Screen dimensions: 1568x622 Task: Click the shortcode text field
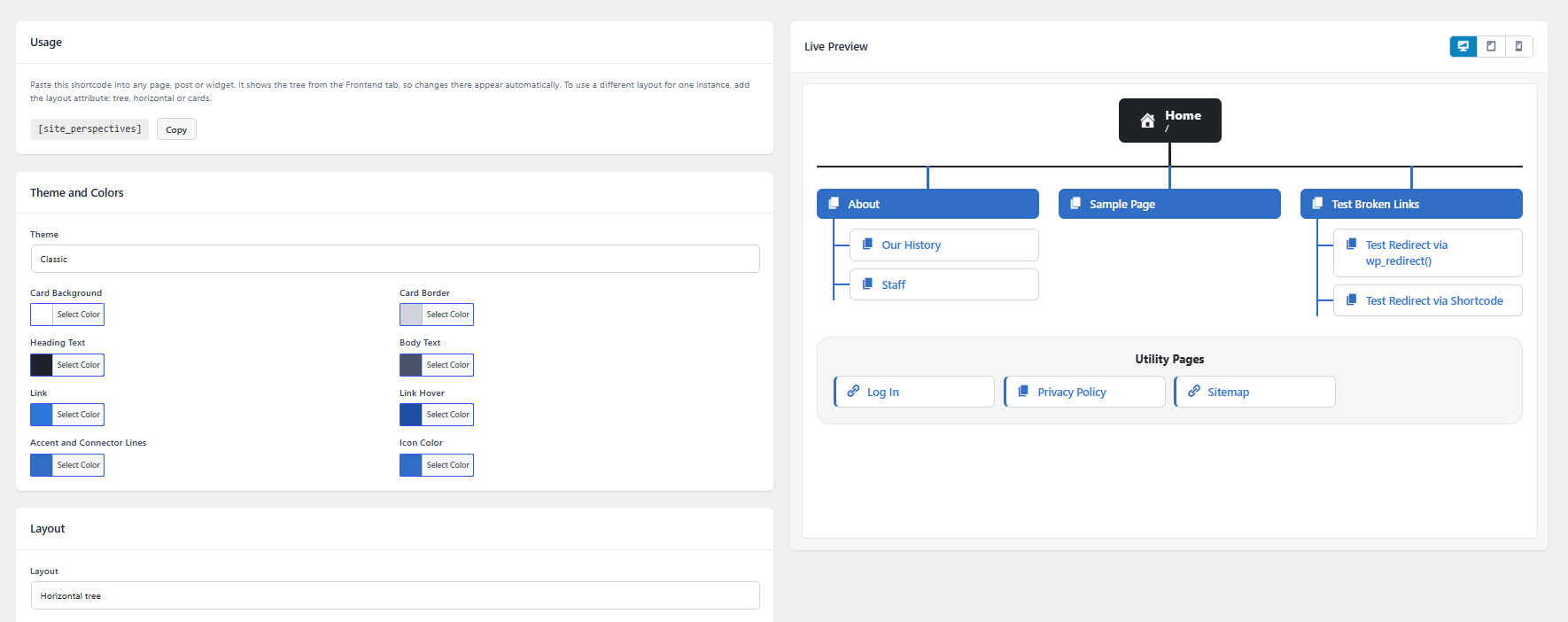(x=89, y=129)
